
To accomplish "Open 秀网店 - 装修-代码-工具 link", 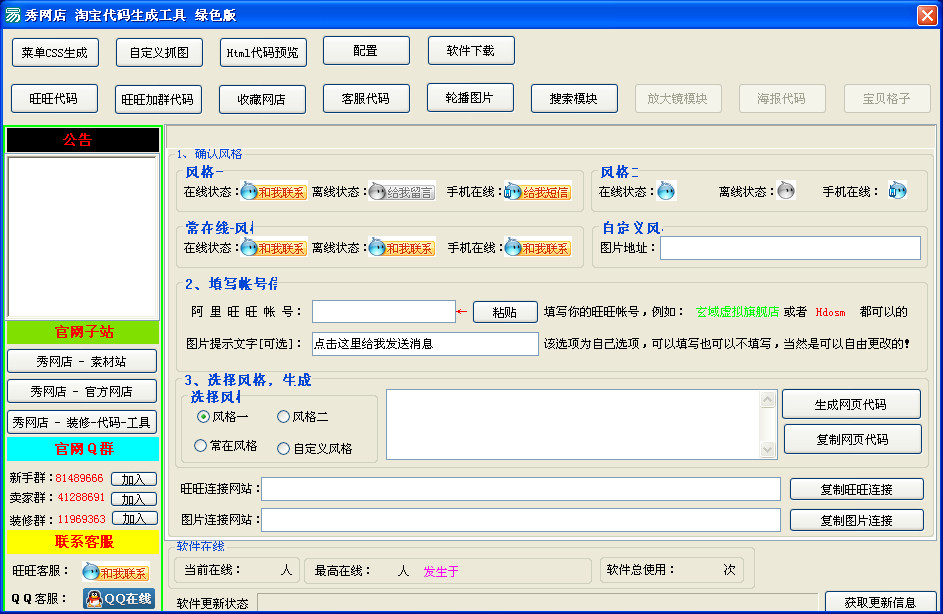I will click(82, 422).
